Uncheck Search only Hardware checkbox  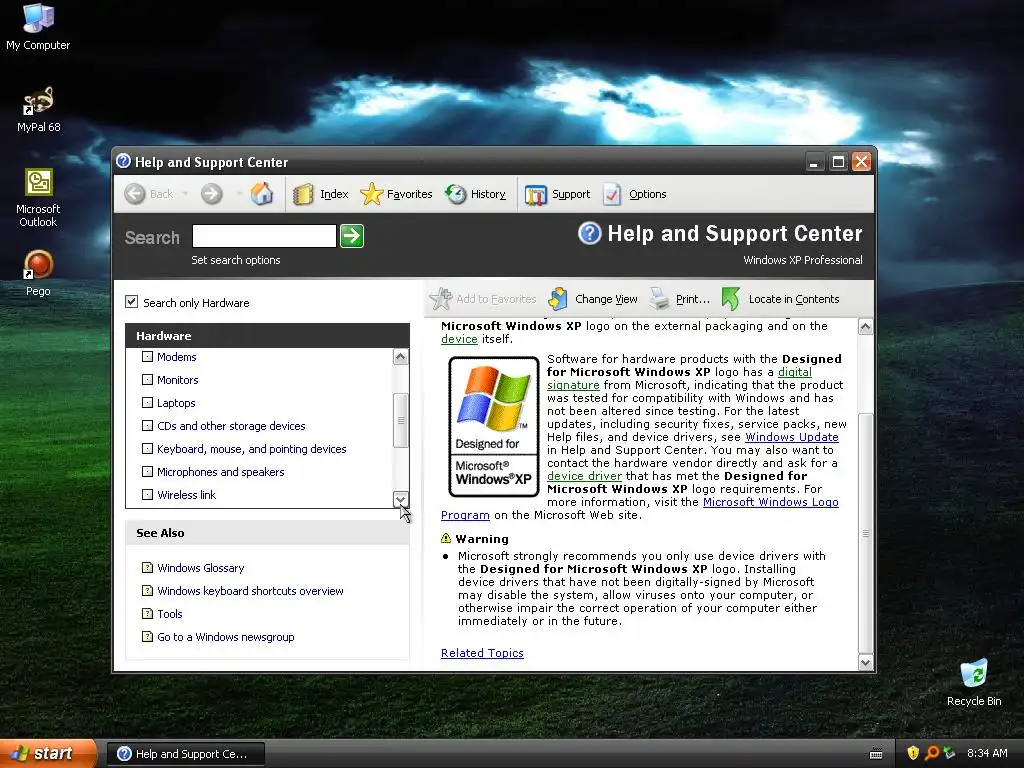pyautogui.click(x=131, y=302)
